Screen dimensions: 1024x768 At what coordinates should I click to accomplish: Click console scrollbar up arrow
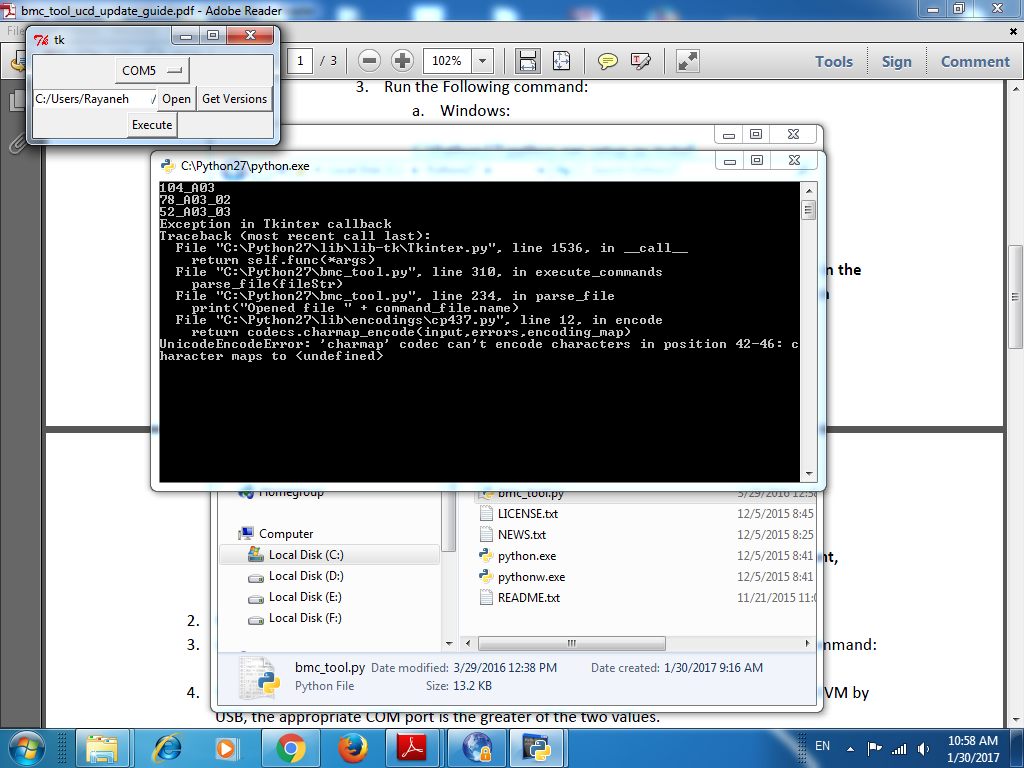pyautogui.click(x=808, y=191)
